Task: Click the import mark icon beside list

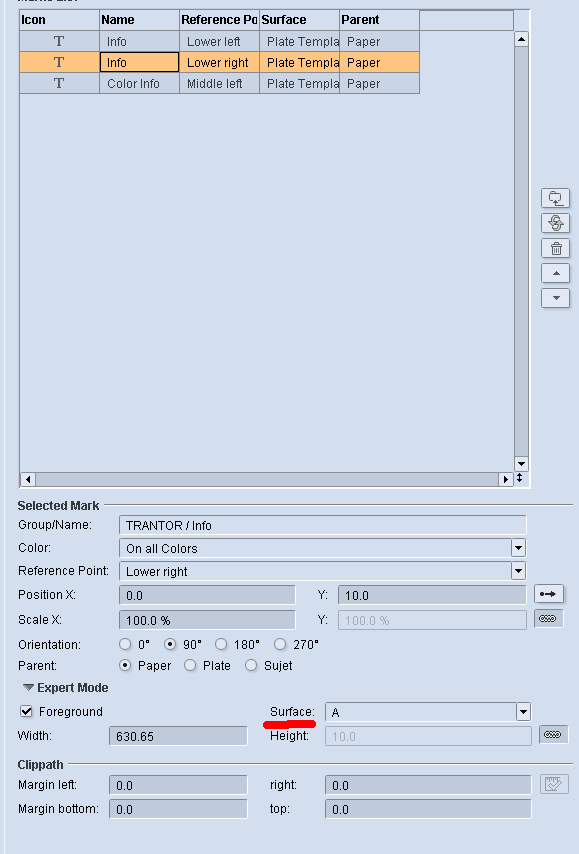Action: pos(555,198)
